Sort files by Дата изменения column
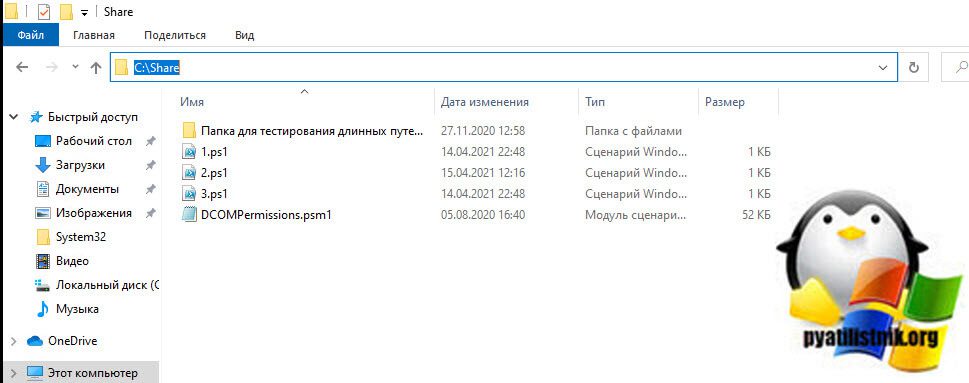The height and width of the screenshot is (383, 969). pyautogui.click(x=484, y=102)
